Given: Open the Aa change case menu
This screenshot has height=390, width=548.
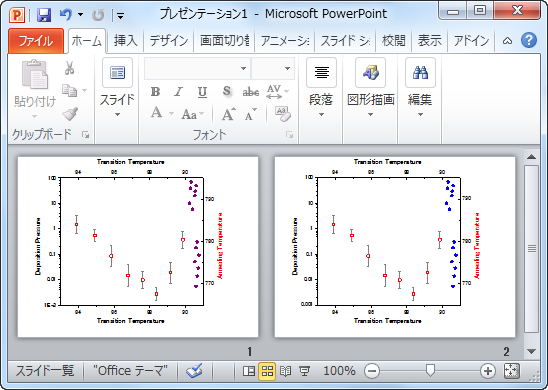Looking at the screenshot, I should [192, 114].
